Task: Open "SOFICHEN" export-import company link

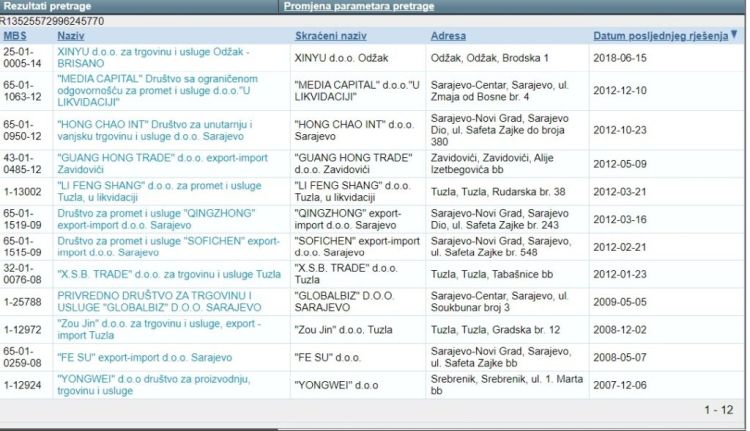Action: [168, 247]
